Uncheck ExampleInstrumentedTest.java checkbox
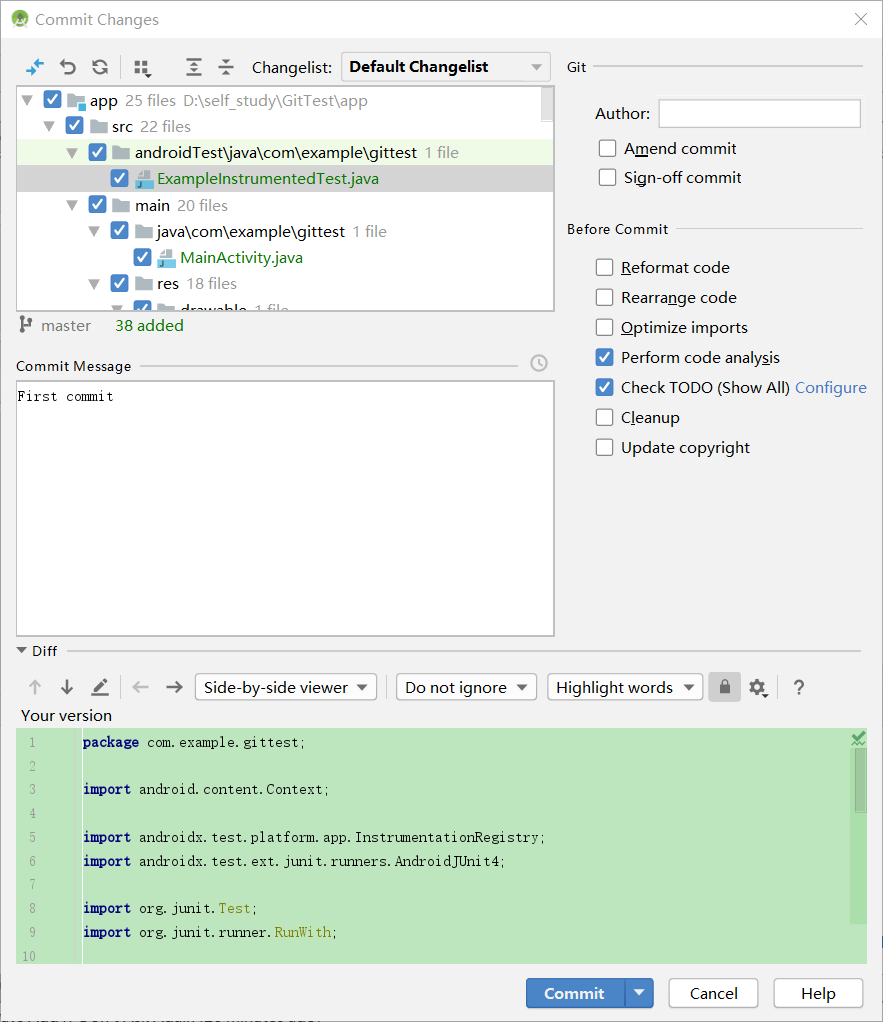This screenshot has height=1022, width=883. (x=119, y=178)
